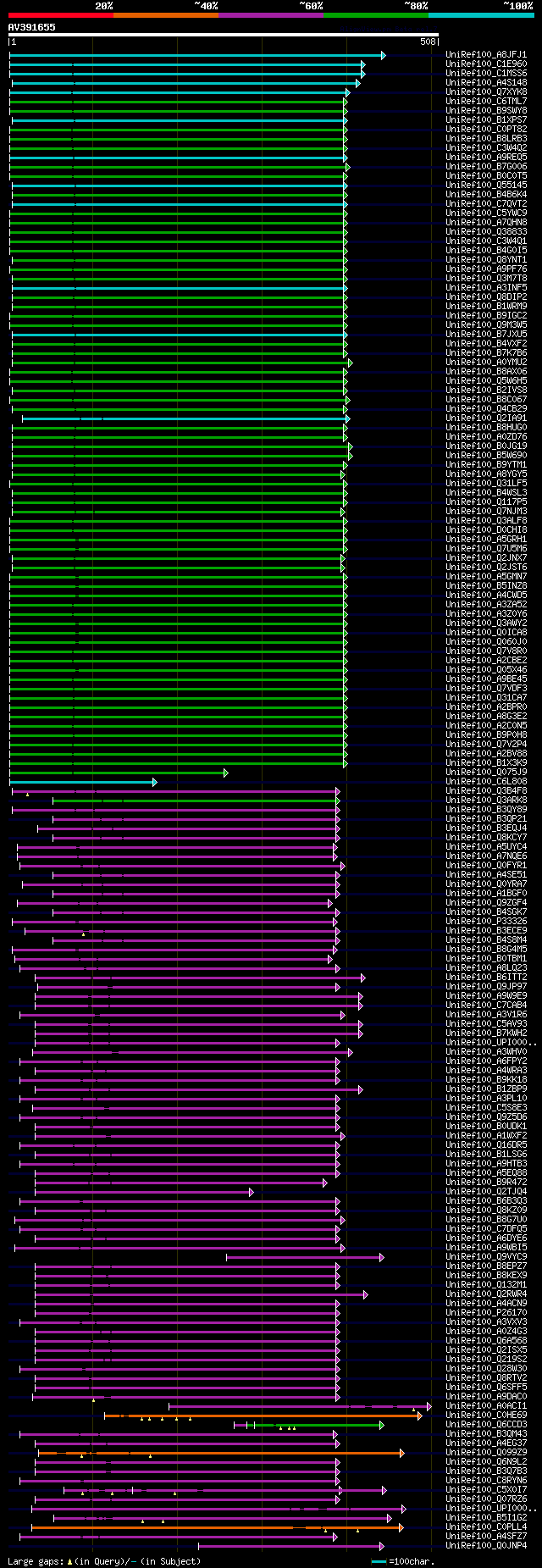Viewport: 542px width, 1568px height.
Task: Click label UniRef100_Q38833
Action: (486, 232)
